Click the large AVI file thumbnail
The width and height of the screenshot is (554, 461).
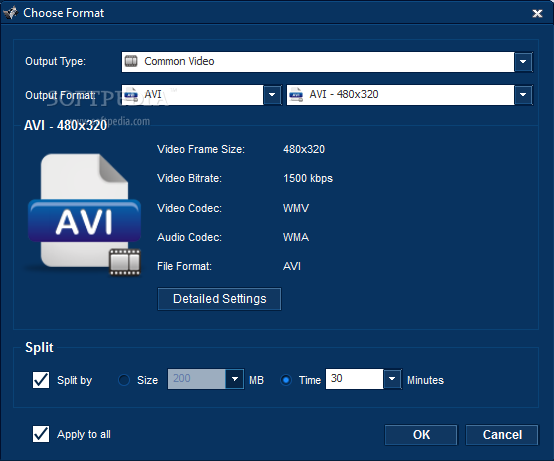pos(84,215)
